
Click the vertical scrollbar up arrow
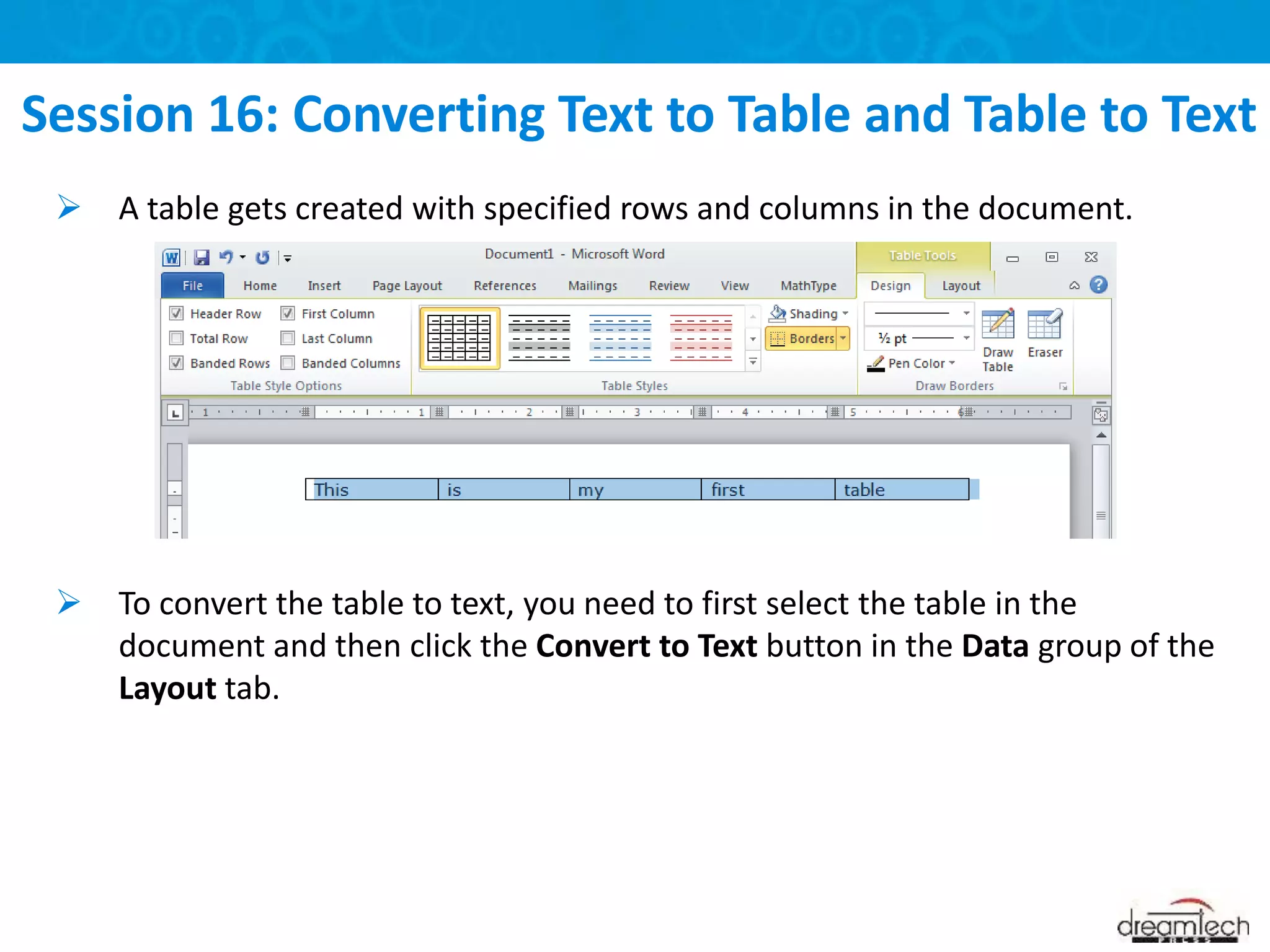pos(1101,435)
